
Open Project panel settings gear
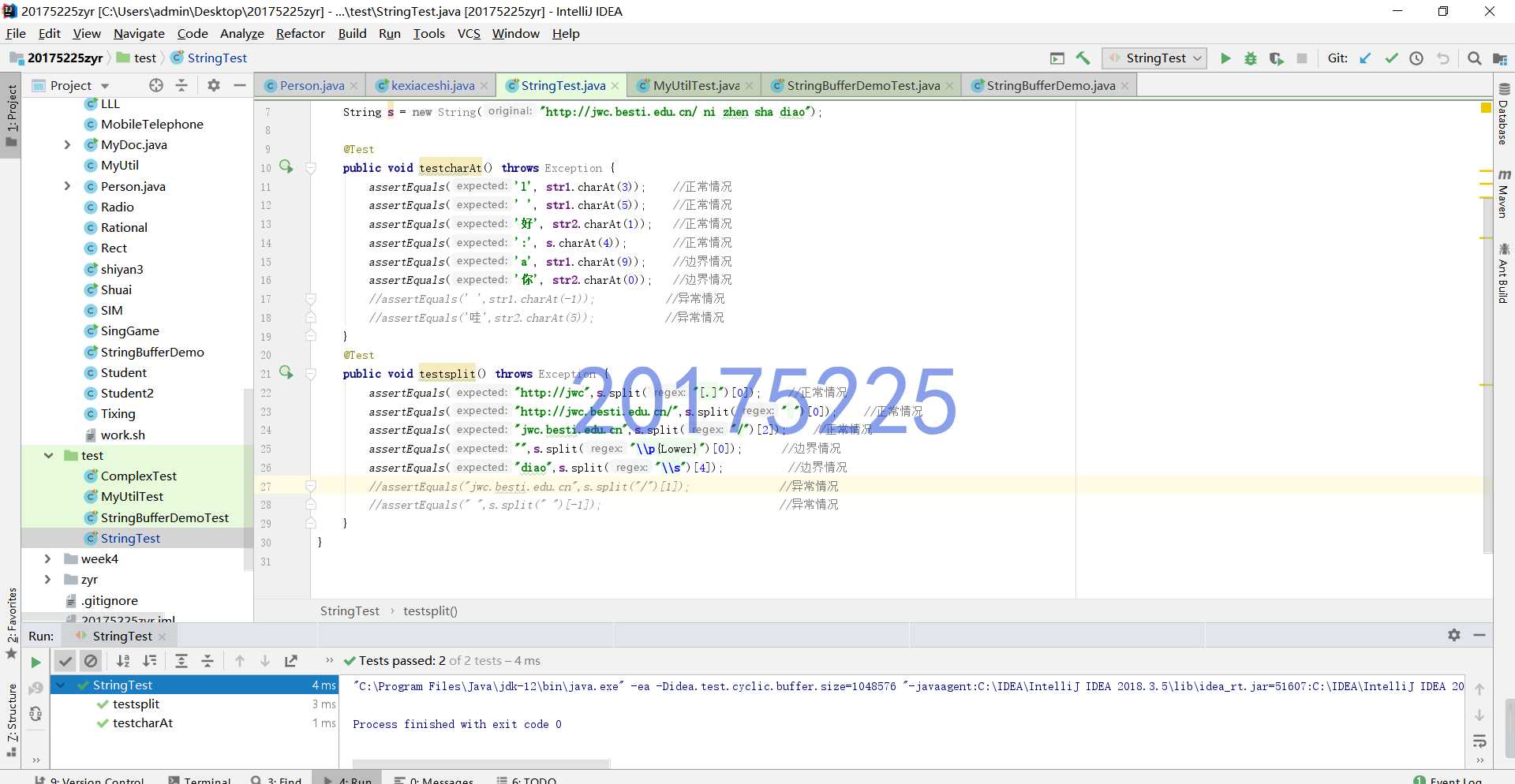point(213,85)
